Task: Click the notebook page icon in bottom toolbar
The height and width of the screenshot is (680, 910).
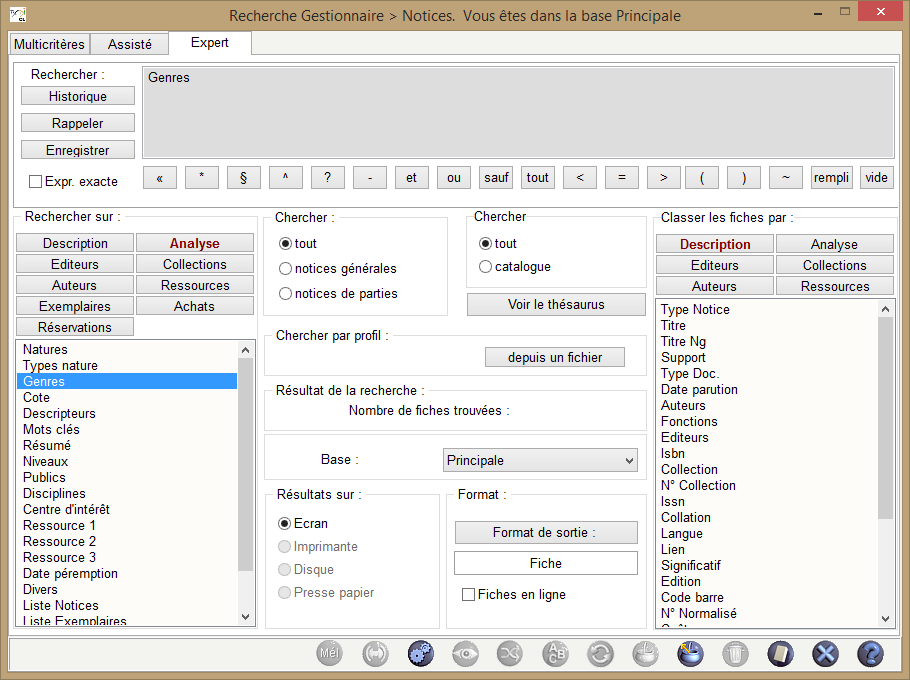Action: [780, 654]
